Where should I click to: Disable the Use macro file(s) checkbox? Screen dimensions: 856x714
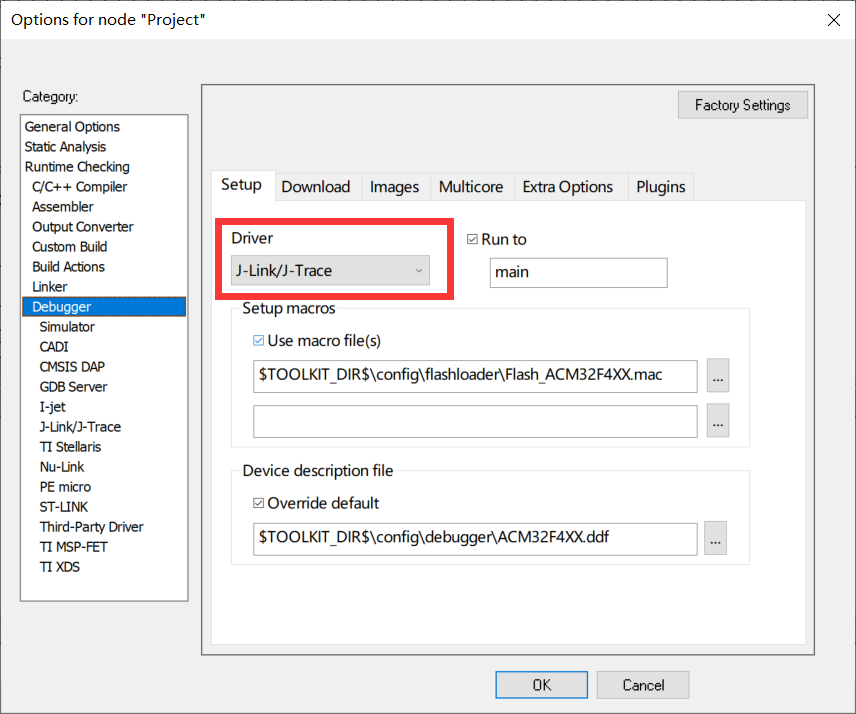(260, 341)
